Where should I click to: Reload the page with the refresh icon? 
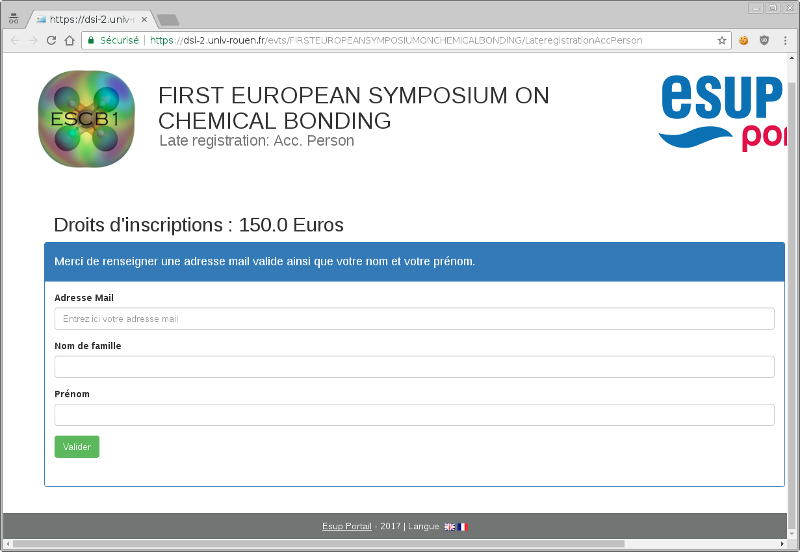51,41
